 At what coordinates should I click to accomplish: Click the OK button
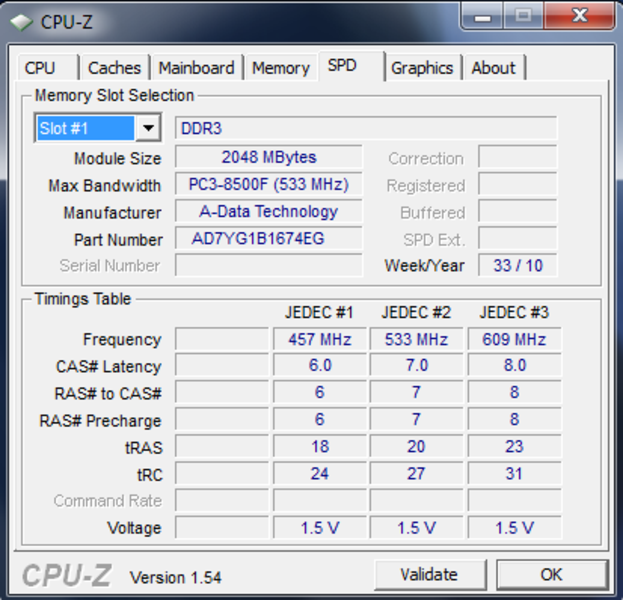[552, 575]
